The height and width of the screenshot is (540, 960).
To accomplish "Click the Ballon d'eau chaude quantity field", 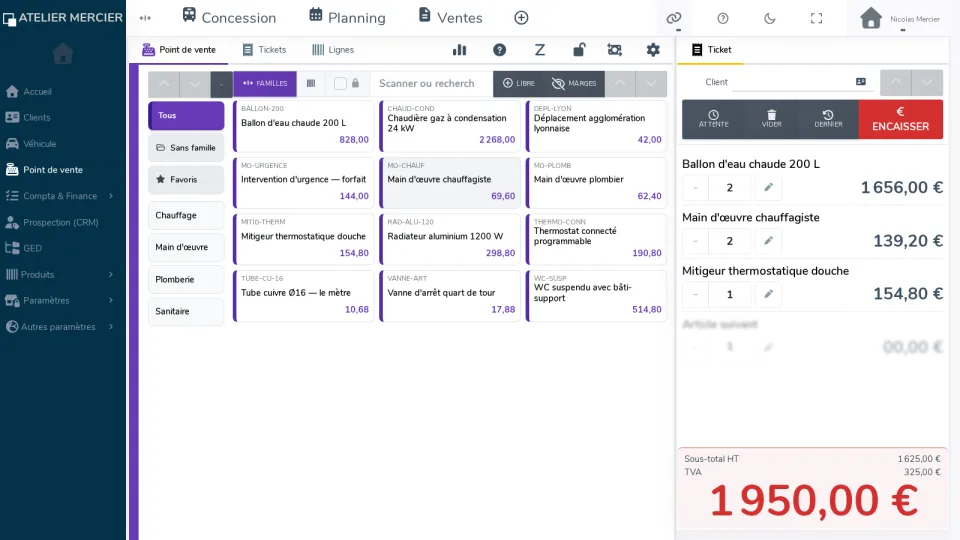I will pos(730,187).
